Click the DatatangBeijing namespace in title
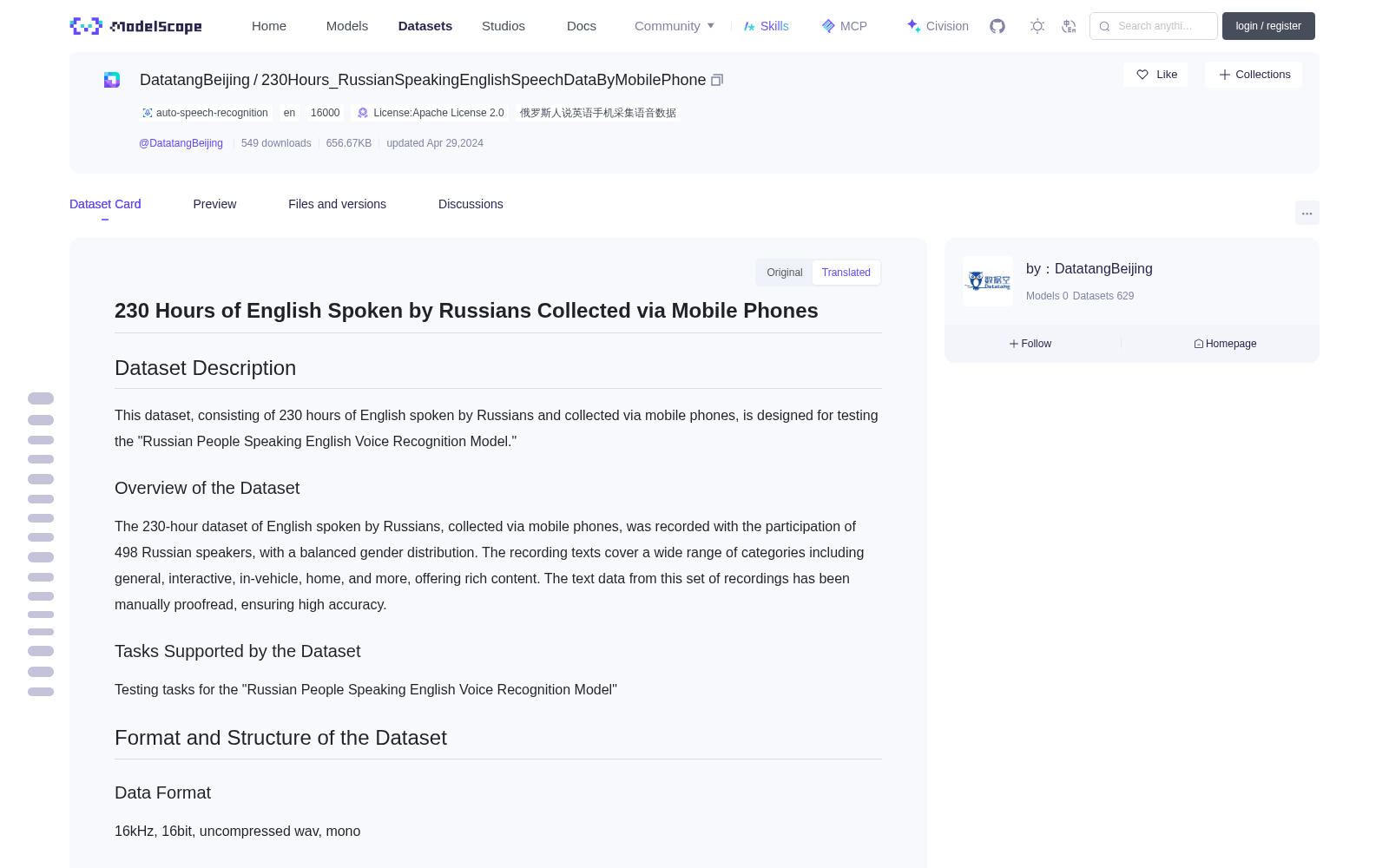 (x=194, y=80)
